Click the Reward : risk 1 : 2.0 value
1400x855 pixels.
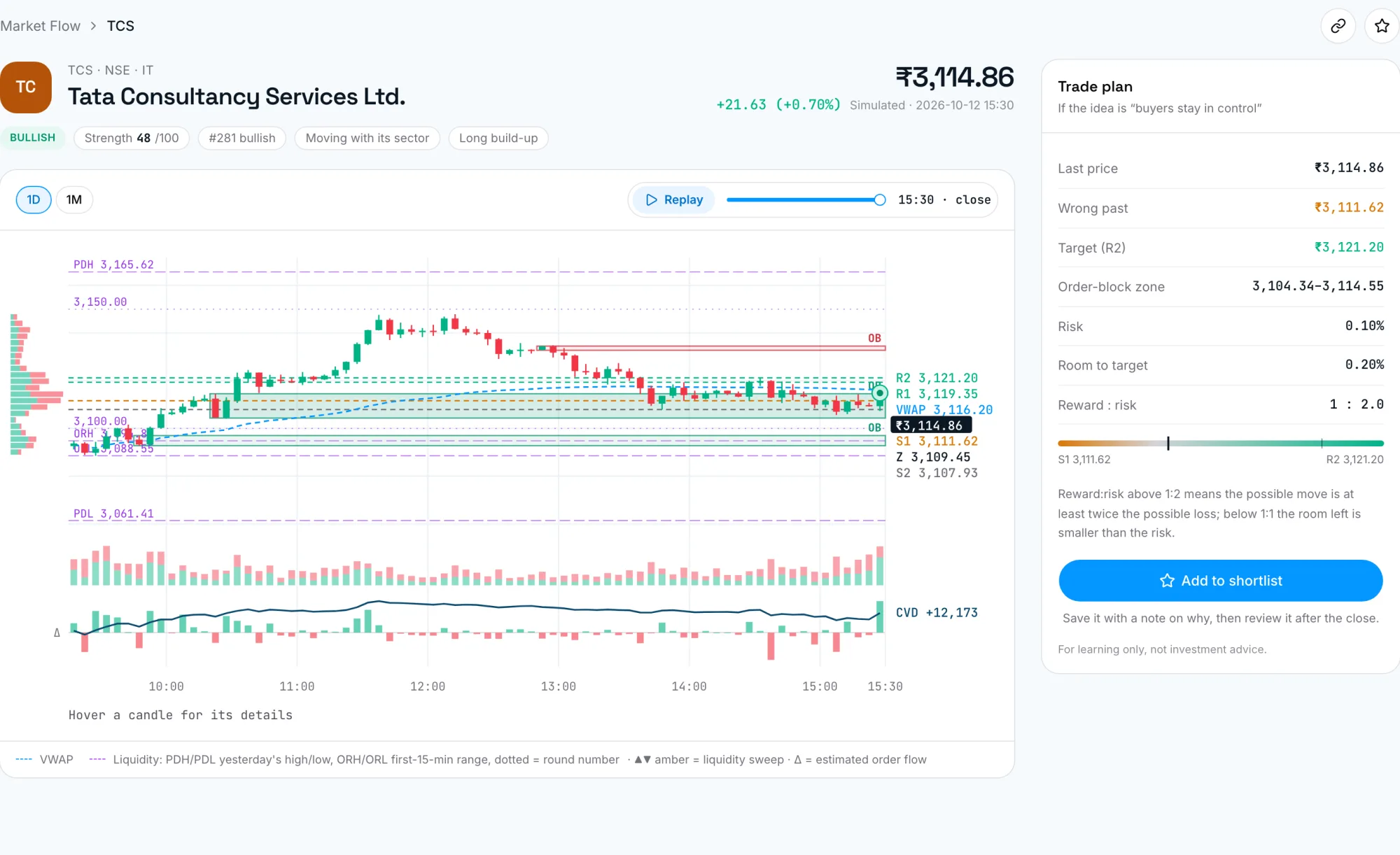1356,404
